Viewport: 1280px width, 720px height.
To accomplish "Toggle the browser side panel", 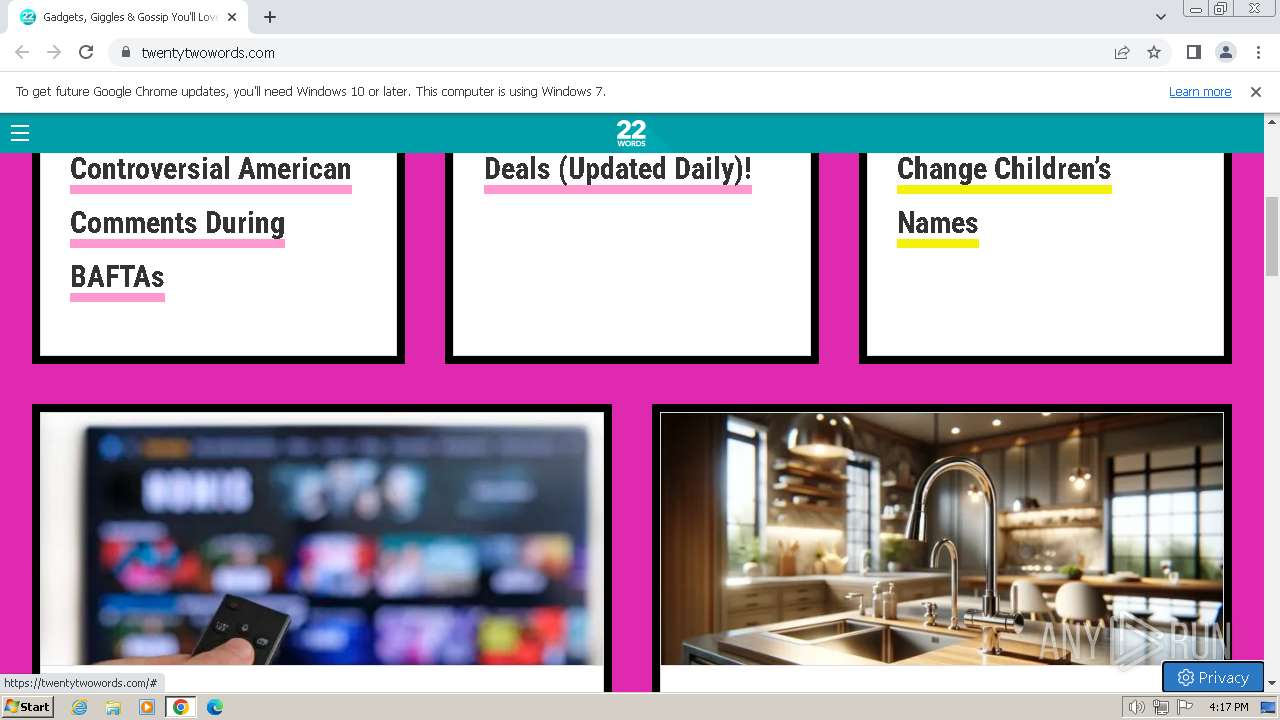I will [x=1193, y=52].
